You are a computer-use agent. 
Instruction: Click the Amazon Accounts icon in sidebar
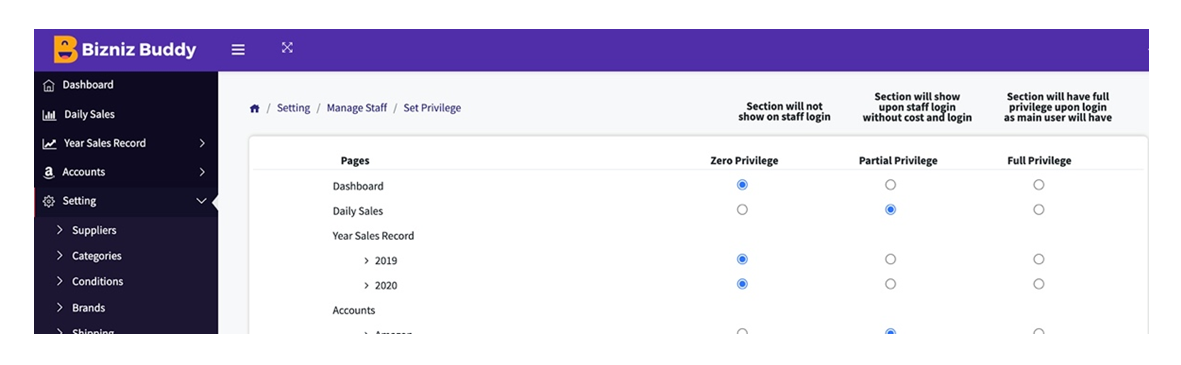tap(49, 172)
